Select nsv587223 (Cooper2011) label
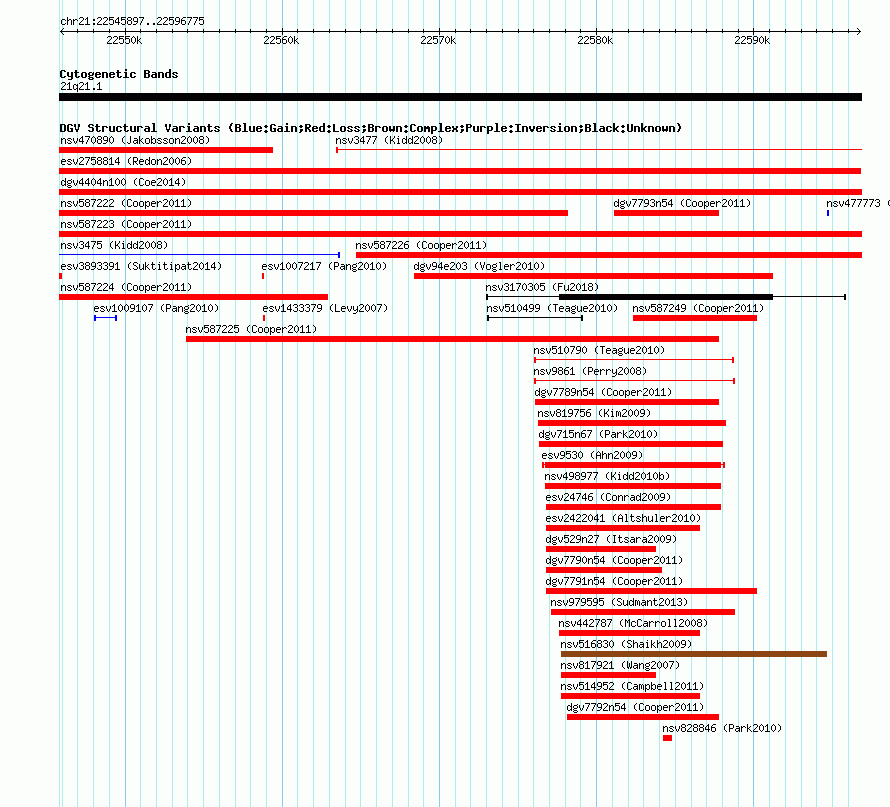This screenshot has height=807, width=890. (x=126, y=224)
